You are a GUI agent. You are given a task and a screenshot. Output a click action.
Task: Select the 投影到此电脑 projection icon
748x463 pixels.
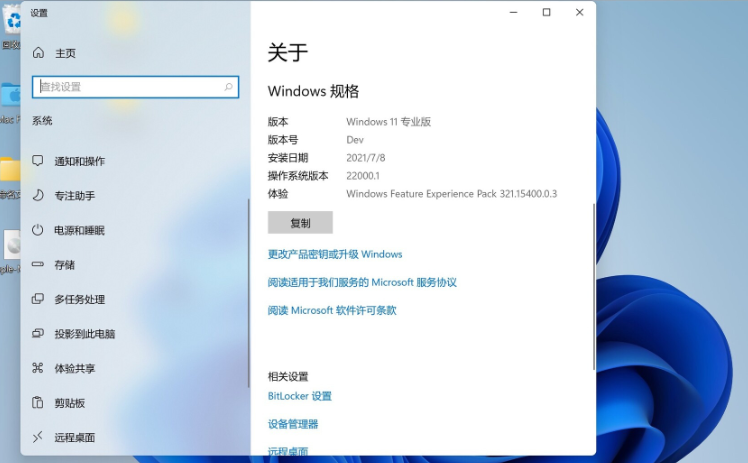38,334
